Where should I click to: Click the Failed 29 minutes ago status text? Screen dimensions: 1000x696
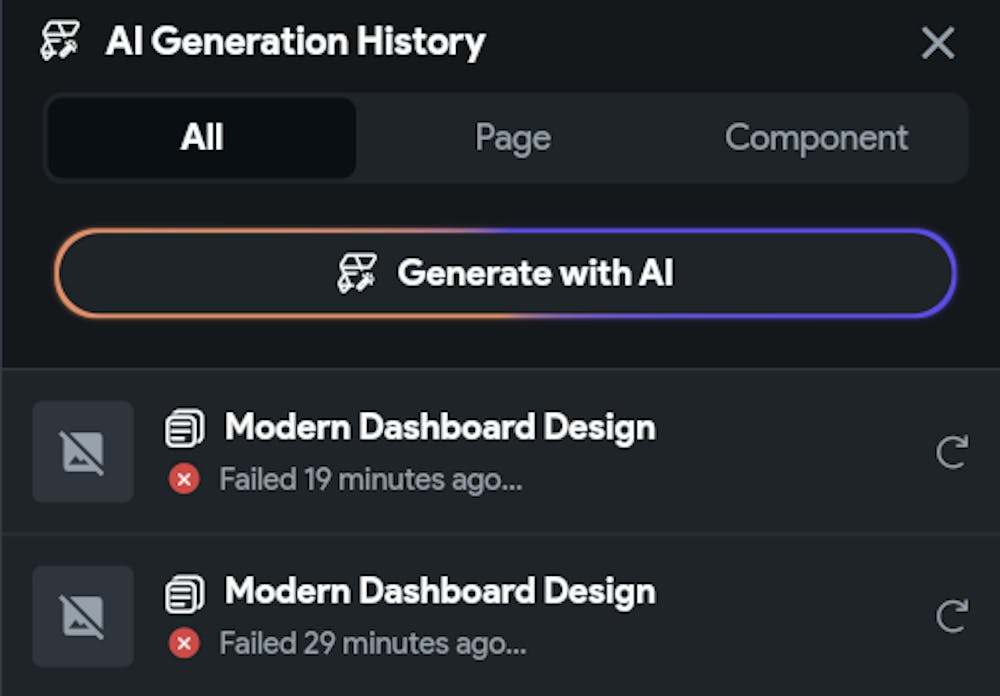[x=373, y=644]
